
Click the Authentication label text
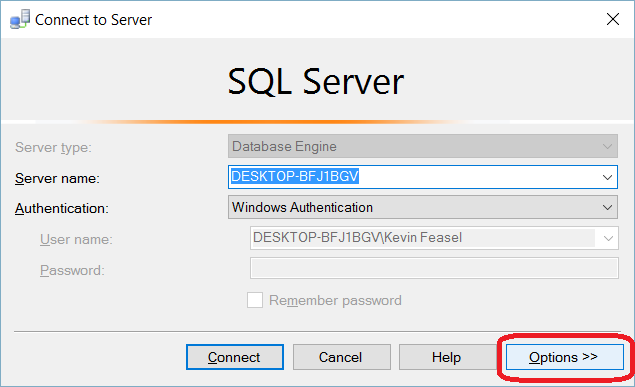[62, 208]
